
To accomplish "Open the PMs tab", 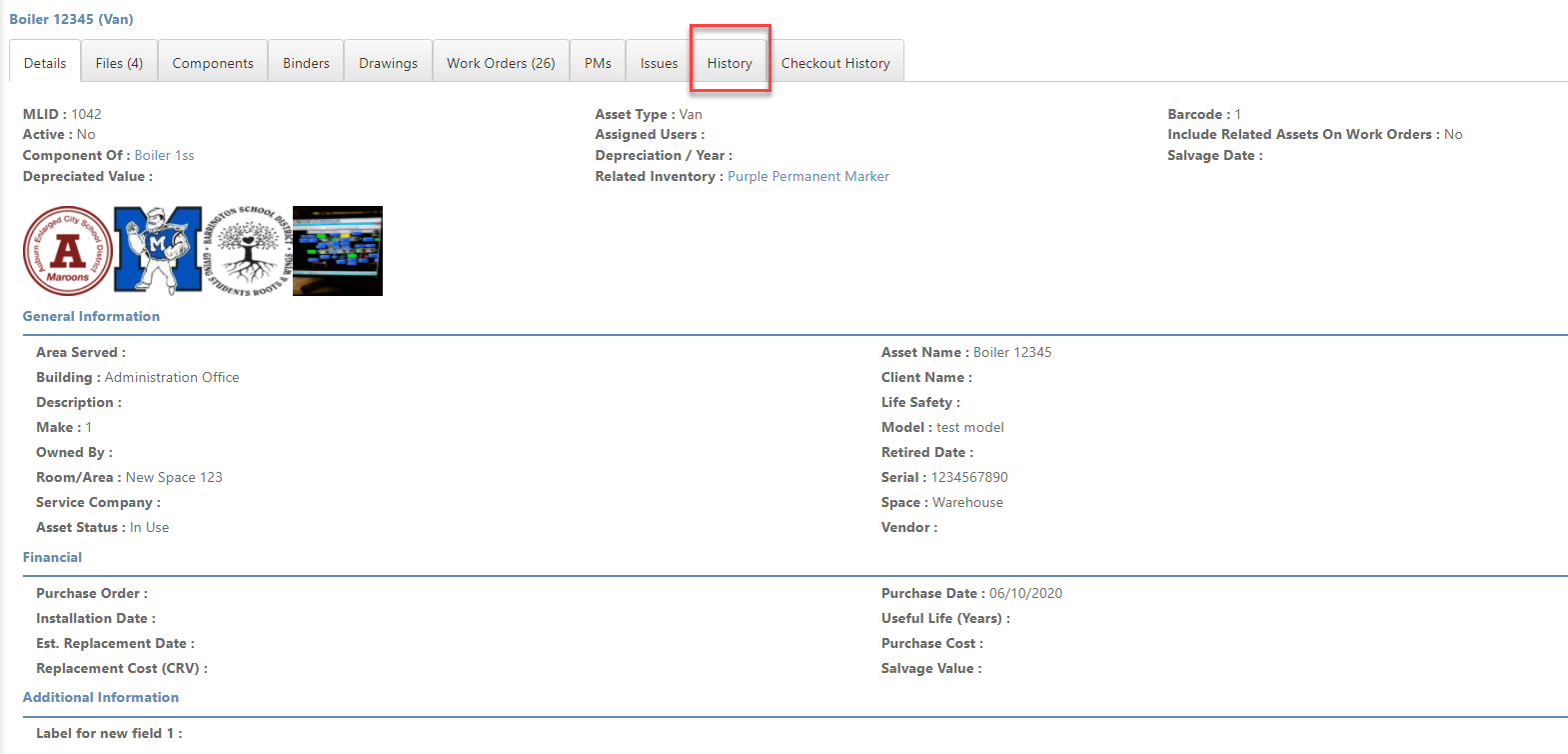I will (598, 62).
